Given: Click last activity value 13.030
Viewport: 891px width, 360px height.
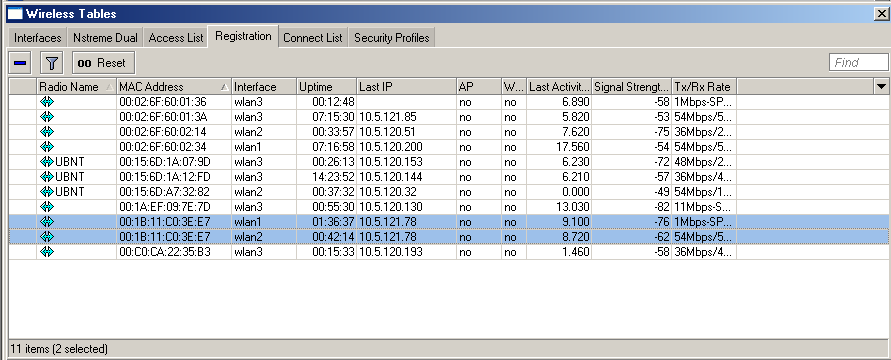Looking at the screenshot, I should 572,206.
